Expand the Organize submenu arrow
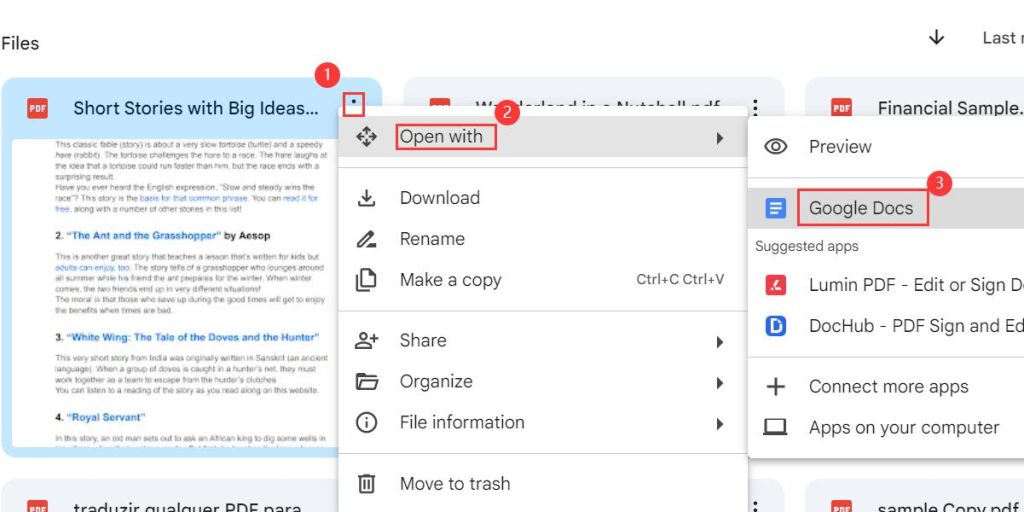 point(720,383)
